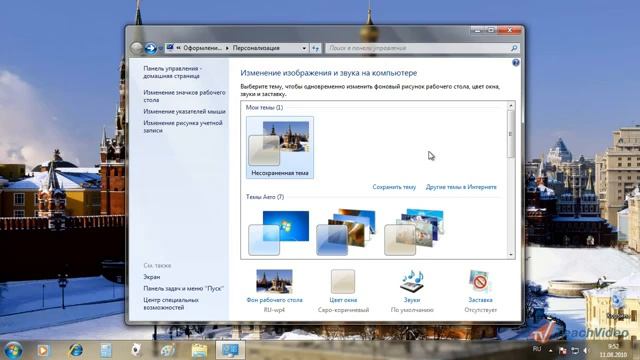The height and width of the screenshot is (360, 640).
Task: Open Панель управления домашняя страница link
Action: (x=172, y=72)
